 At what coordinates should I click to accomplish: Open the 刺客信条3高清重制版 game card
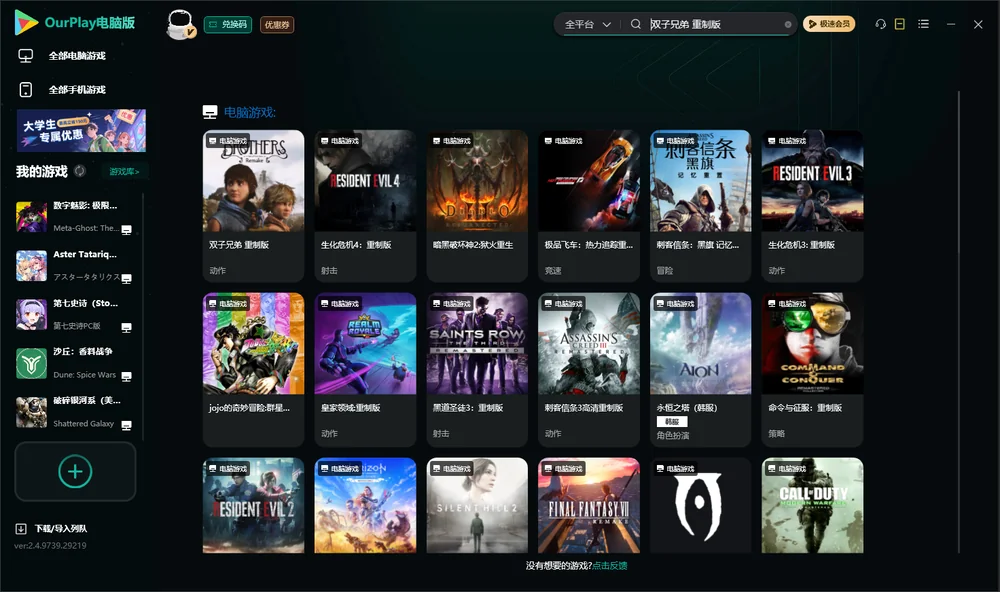point(589,369)
